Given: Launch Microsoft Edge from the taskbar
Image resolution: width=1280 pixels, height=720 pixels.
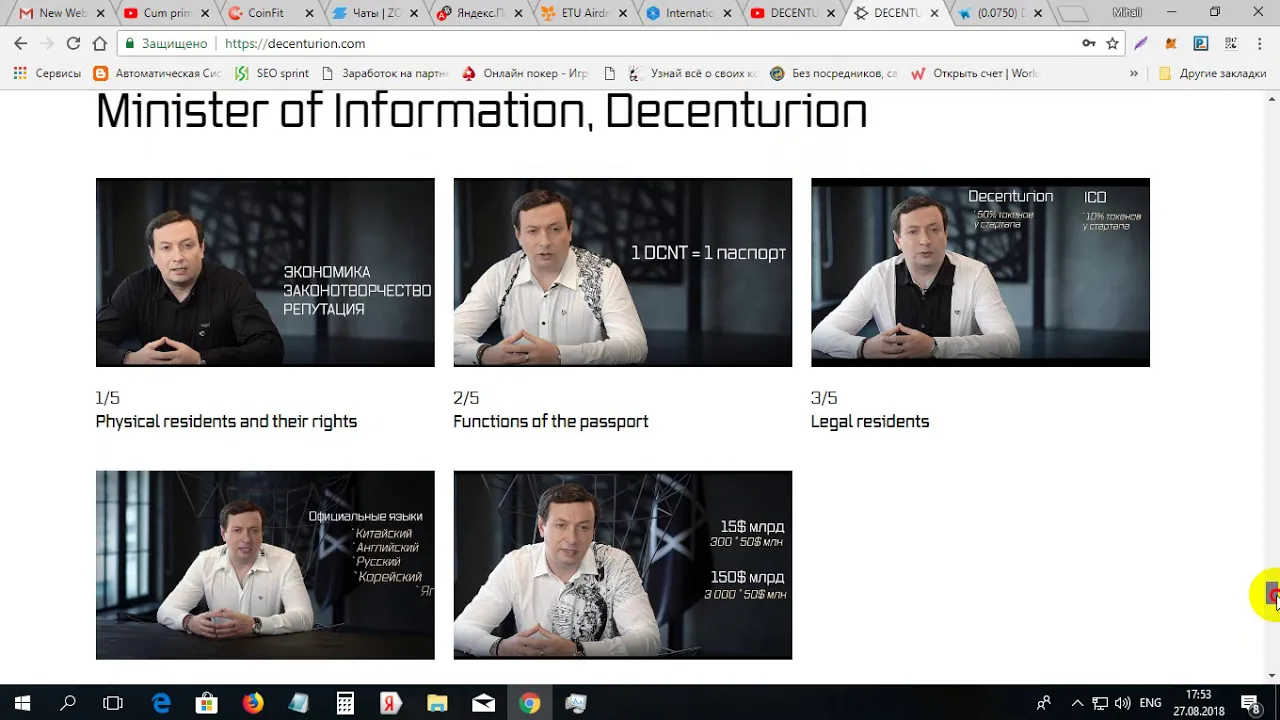Looking at the screenshot, I should (161, 703).
